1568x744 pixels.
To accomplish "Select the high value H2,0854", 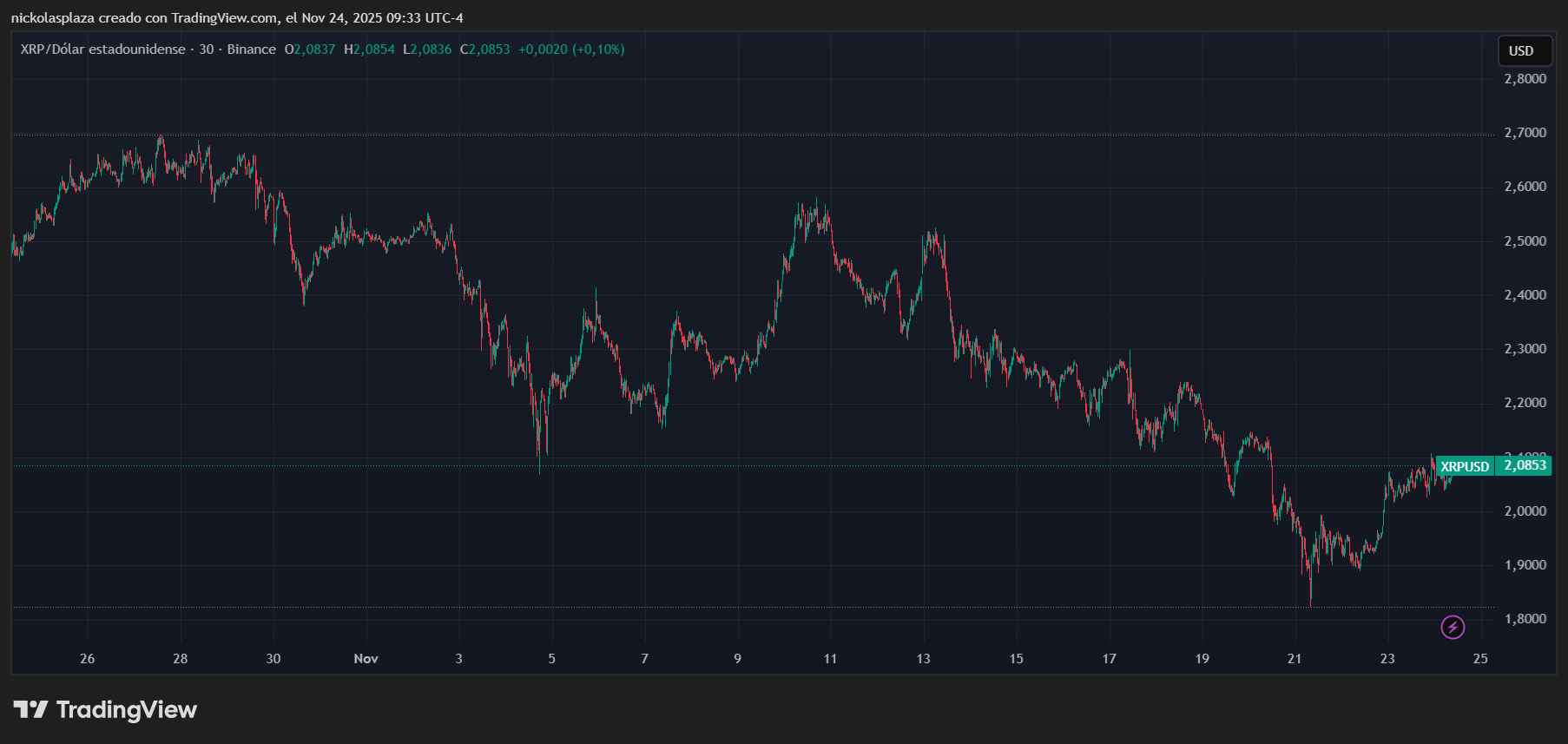I will 369,49.
